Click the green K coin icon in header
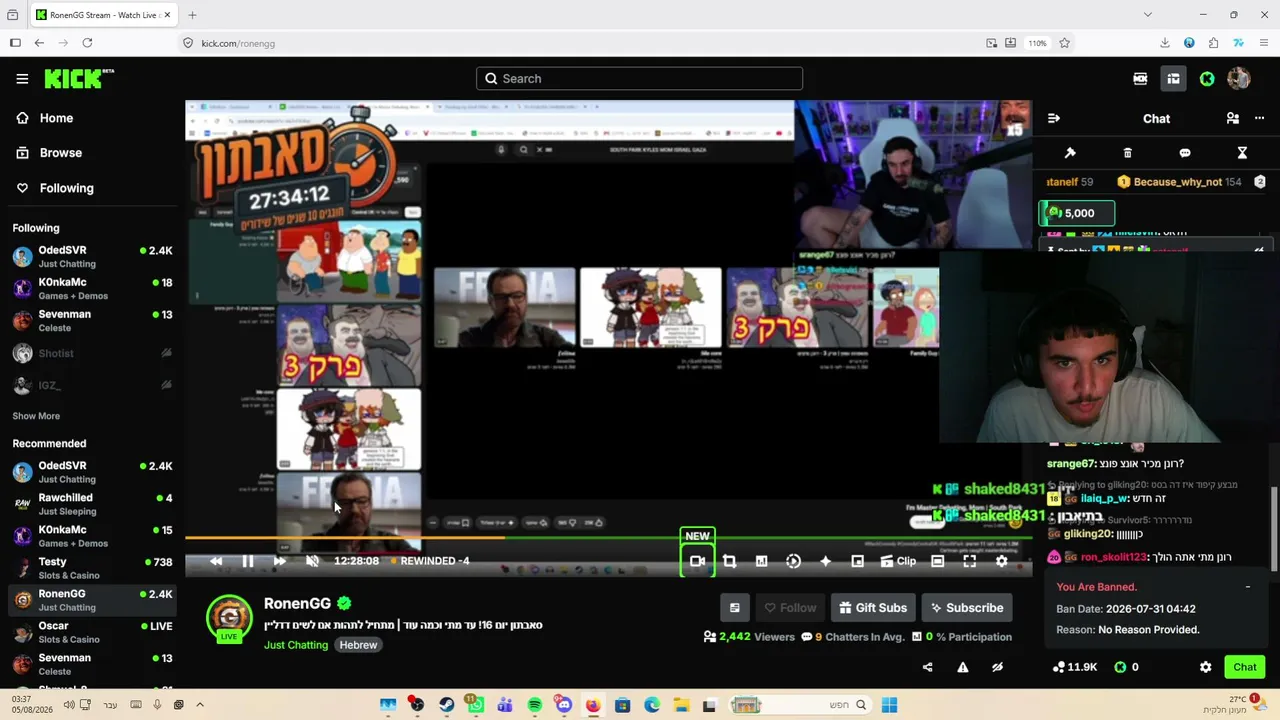This screenshot has height=720, width=1280. [1207, 78]
